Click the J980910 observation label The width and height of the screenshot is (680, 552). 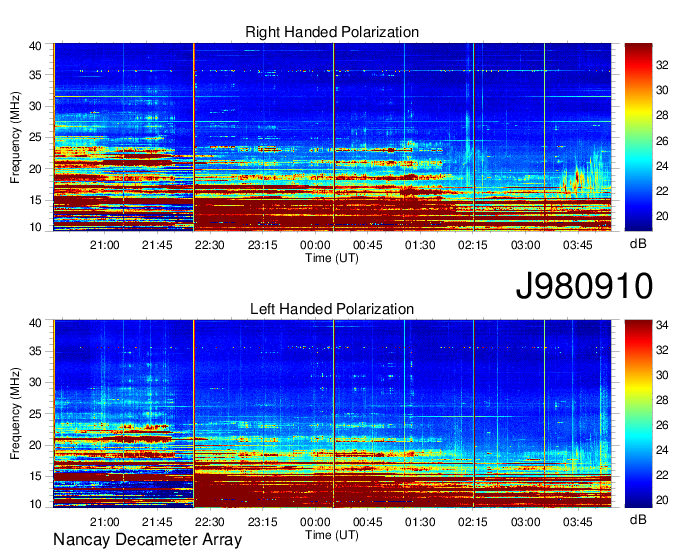(584, 286)
